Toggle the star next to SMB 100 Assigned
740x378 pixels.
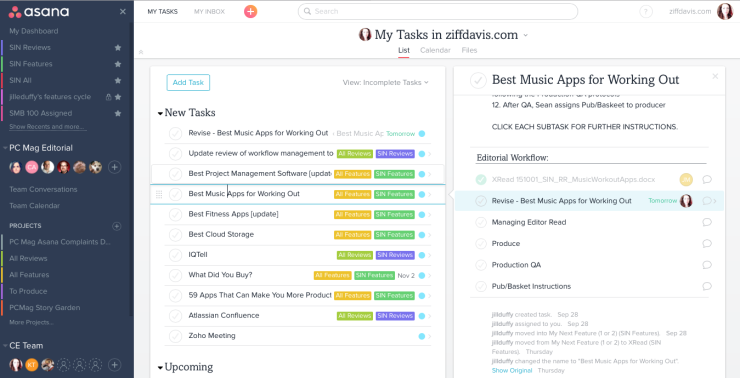pos(118,114)
